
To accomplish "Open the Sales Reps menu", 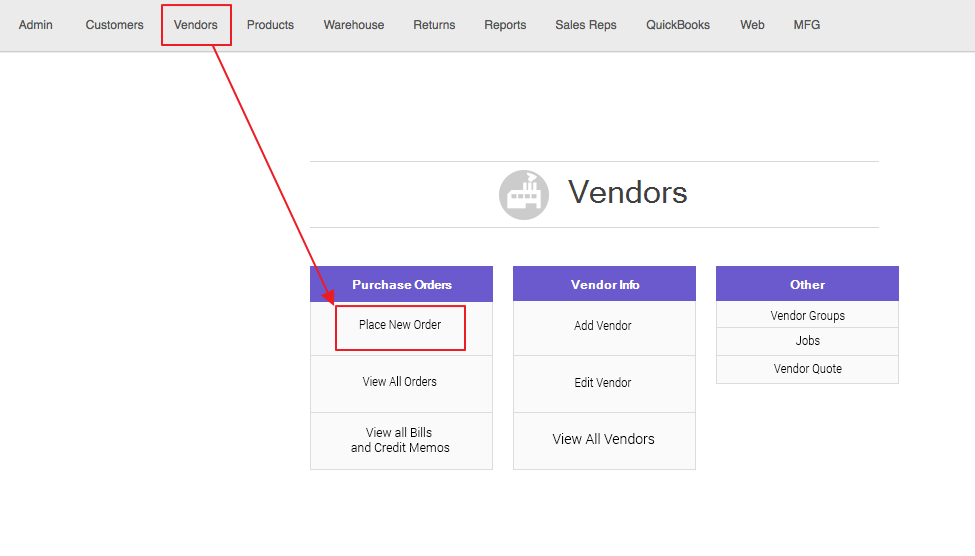I will click(x=586, y=25).
